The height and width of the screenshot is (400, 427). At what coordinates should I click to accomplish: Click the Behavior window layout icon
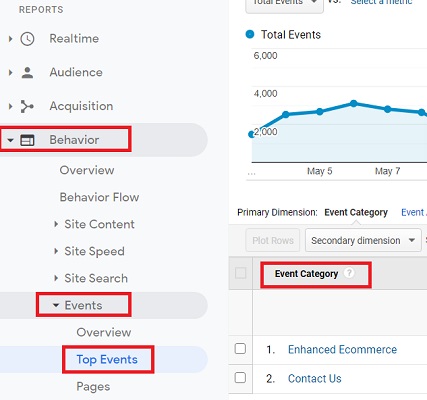[27, 140]
